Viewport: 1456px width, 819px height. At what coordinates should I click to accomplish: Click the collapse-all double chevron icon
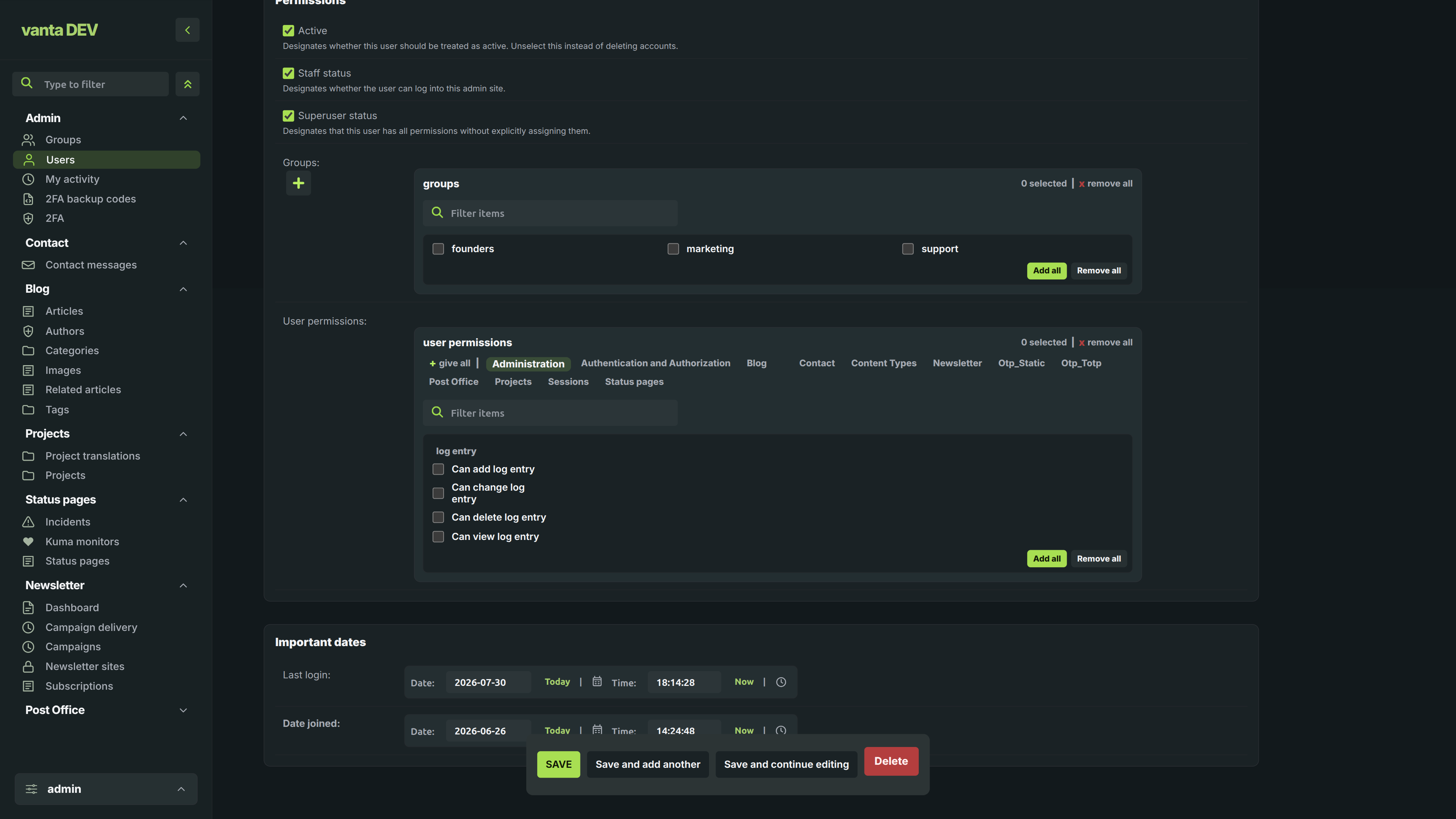(x=187, y=84)
